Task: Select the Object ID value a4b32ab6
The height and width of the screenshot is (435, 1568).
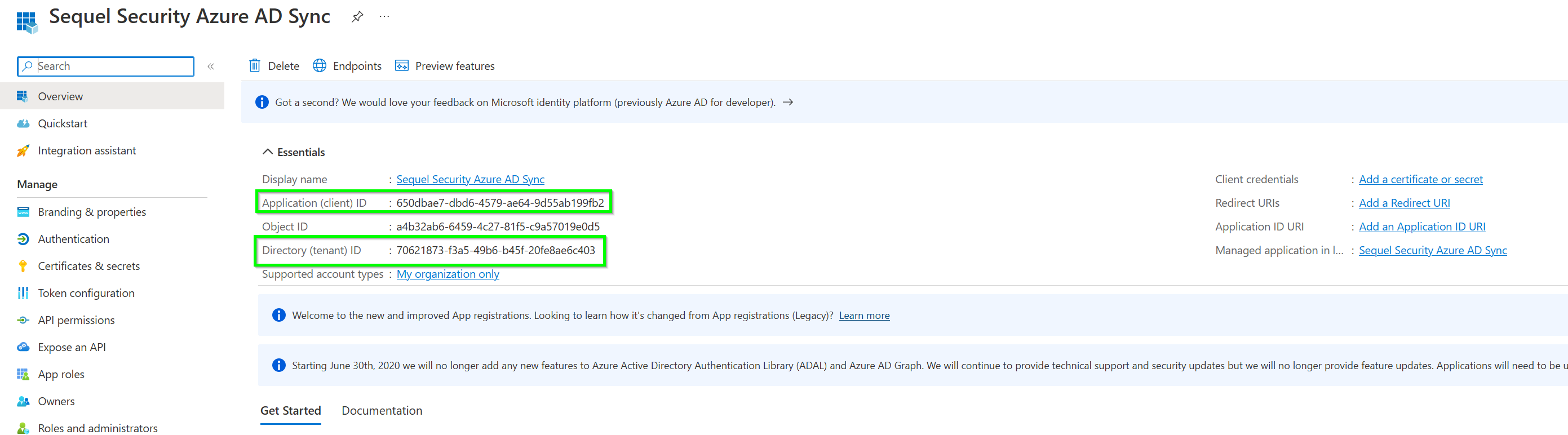Action: coord(498,227)
